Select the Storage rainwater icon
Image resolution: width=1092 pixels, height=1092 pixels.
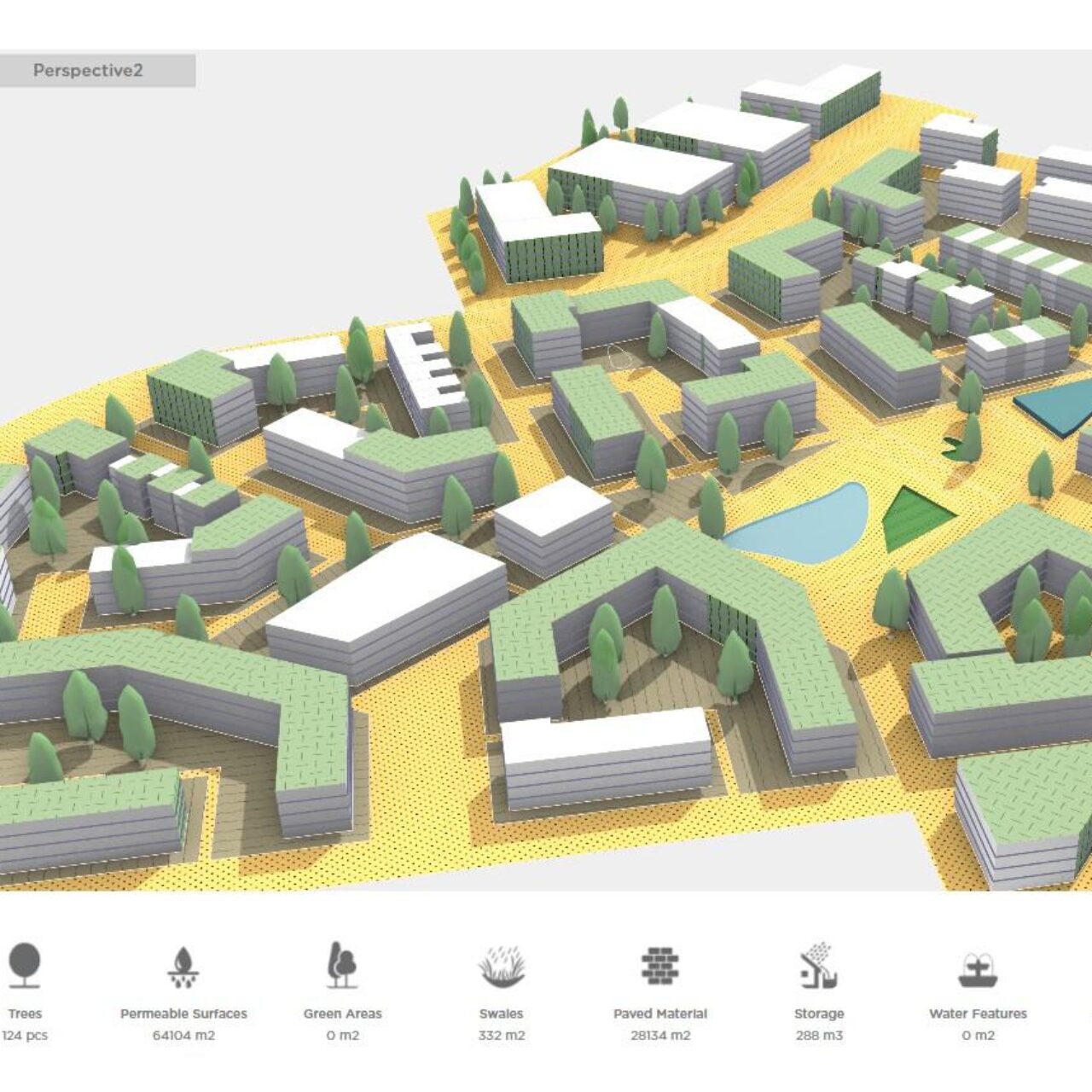tap(818, 965)
